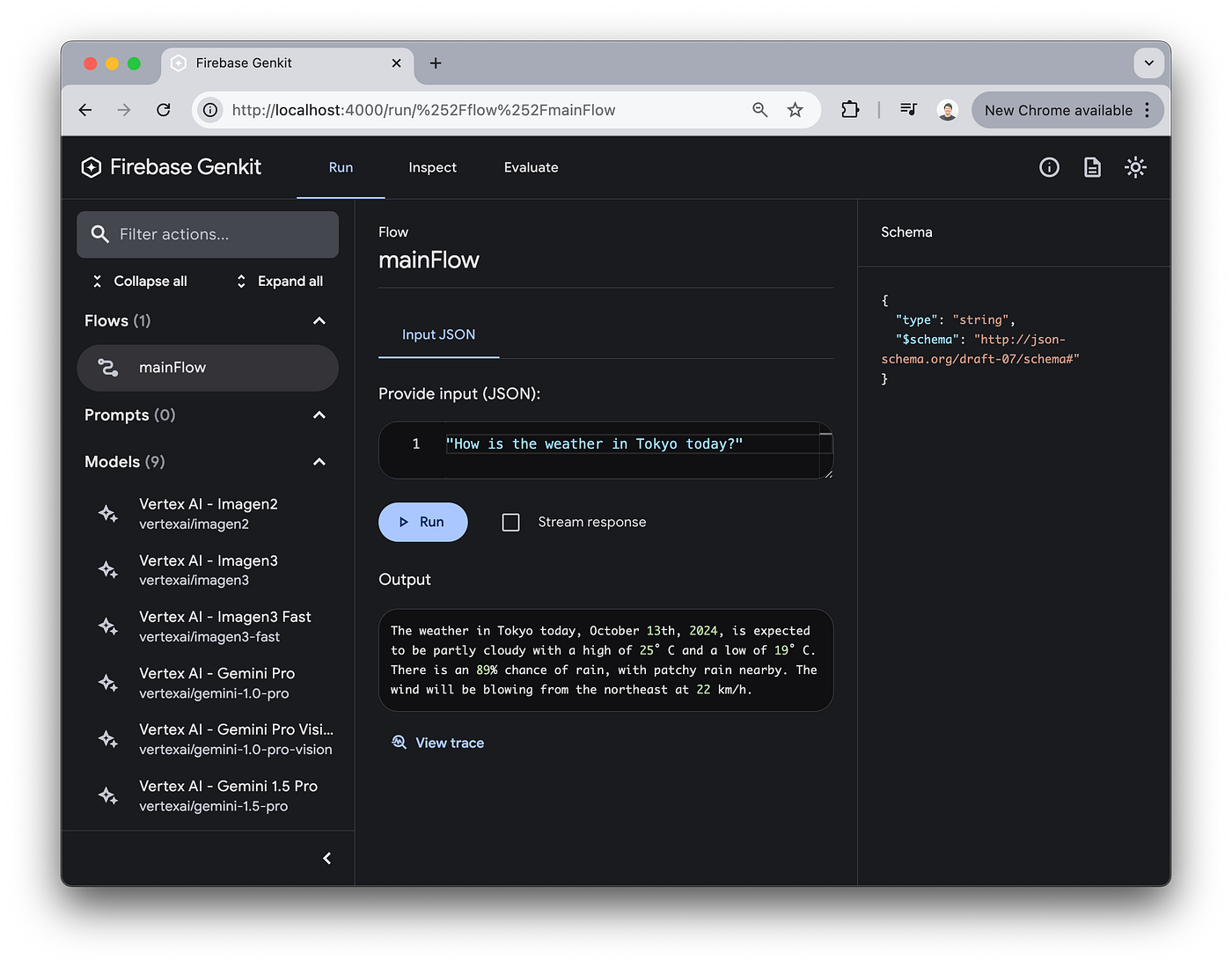Click the JSON input editor text
The width and height of the screenshot is (1232, 967).
(594, 444)
